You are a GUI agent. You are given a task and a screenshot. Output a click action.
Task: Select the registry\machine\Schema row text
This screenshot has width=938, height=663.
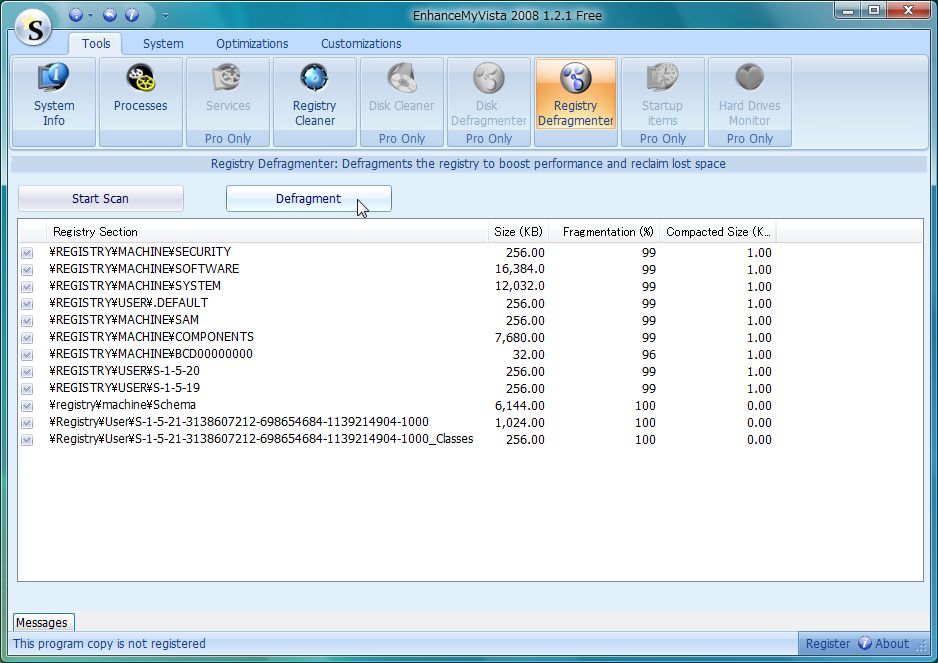point(123,405)
